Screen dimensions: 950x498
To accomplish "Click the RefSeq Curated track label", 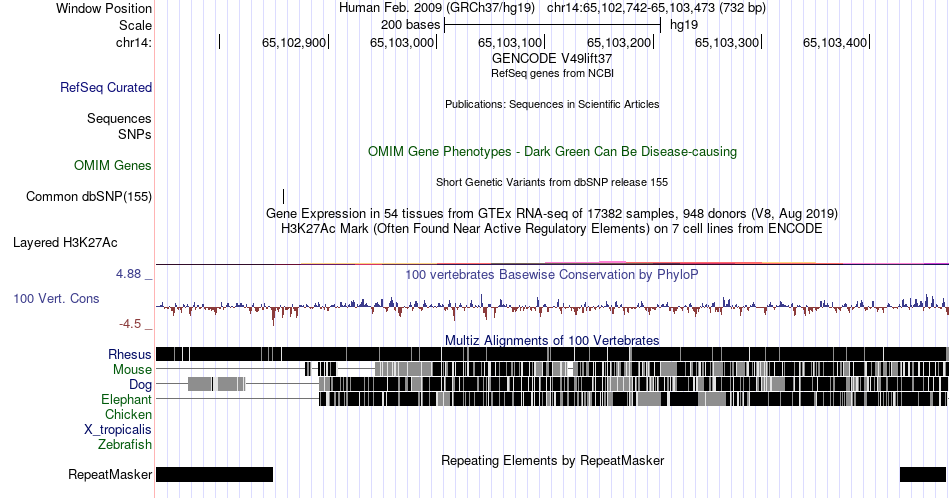I will 106,87.
